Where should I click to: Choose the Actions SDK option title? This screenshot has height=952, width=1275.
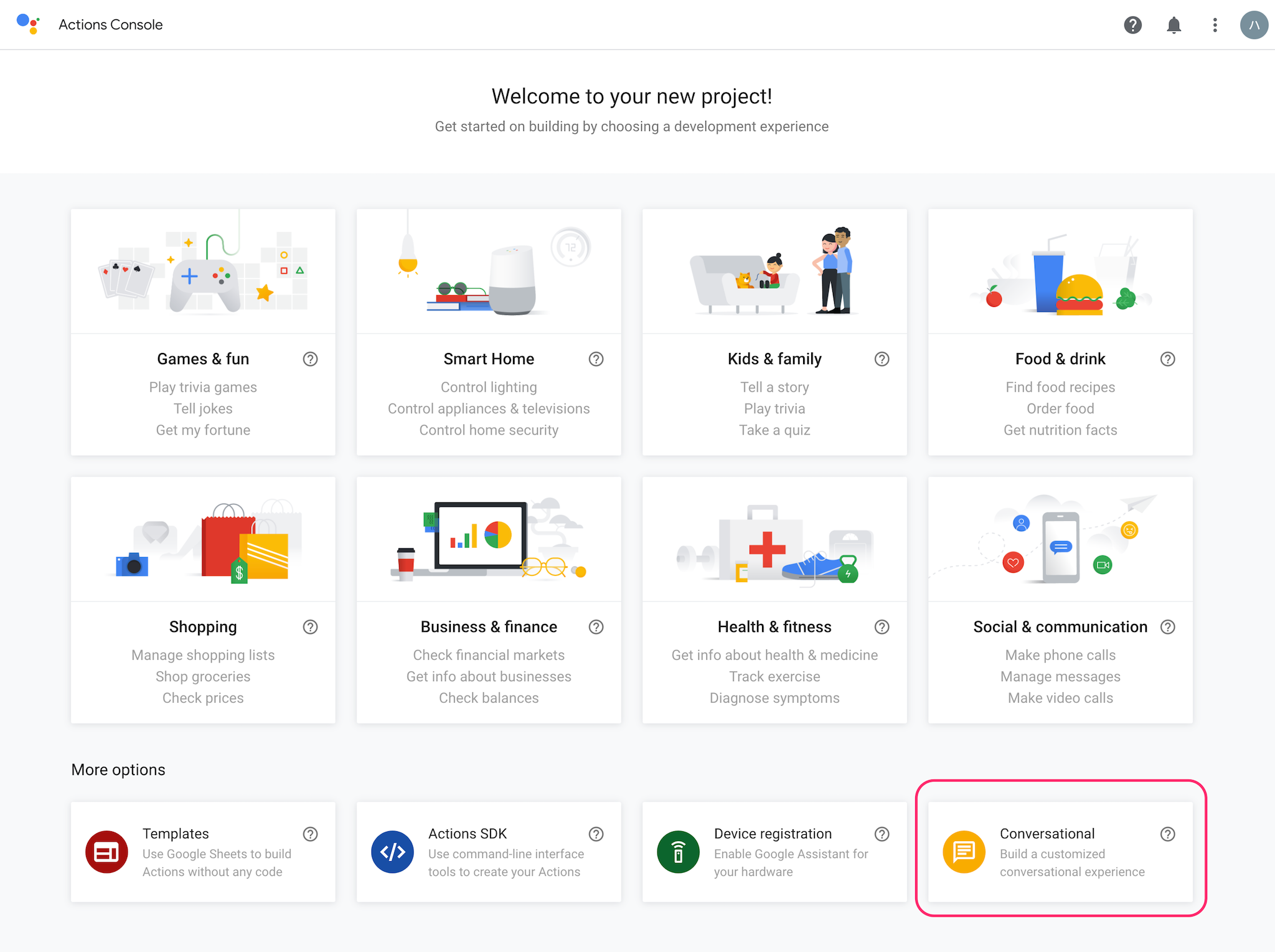click(468, 834)
